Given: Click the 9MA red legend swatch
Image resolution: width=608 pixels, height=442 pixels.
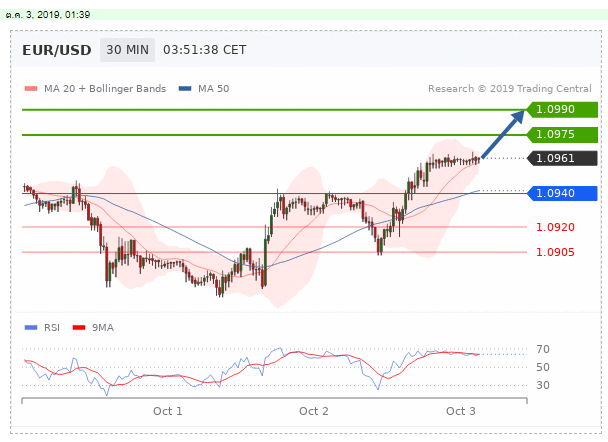Looking at the screenshot, I should 79,328.
